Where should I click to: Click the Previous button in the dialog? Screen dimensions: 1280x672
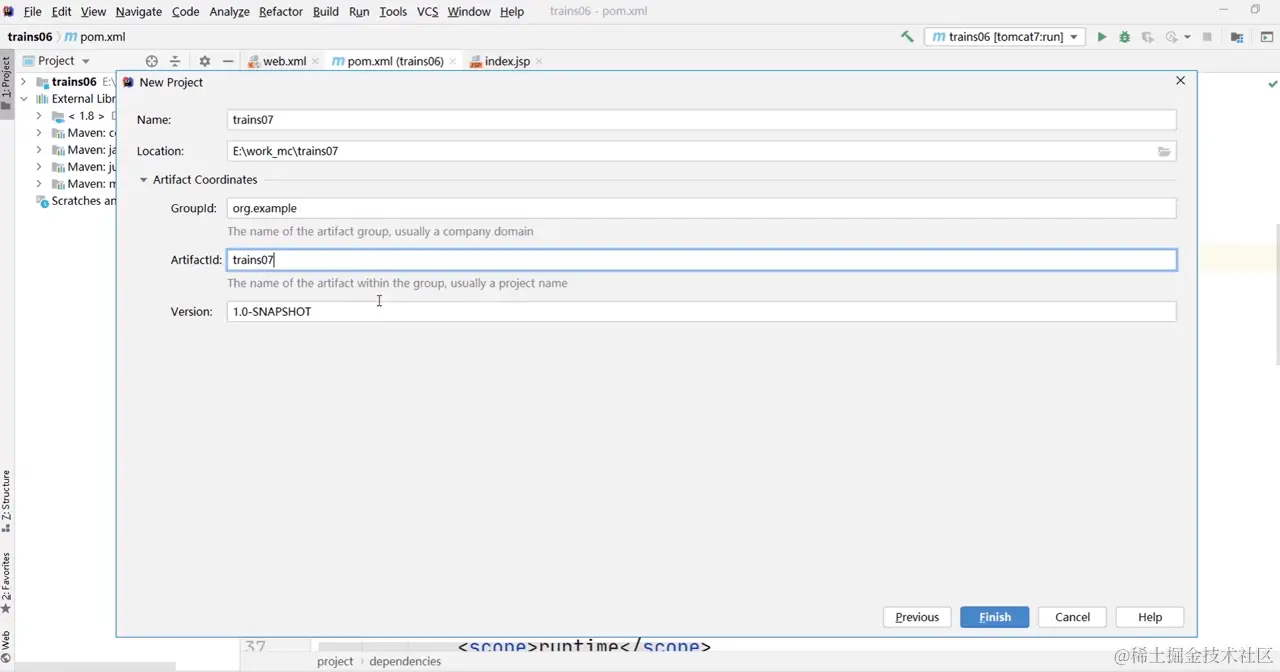coord(917,617)
